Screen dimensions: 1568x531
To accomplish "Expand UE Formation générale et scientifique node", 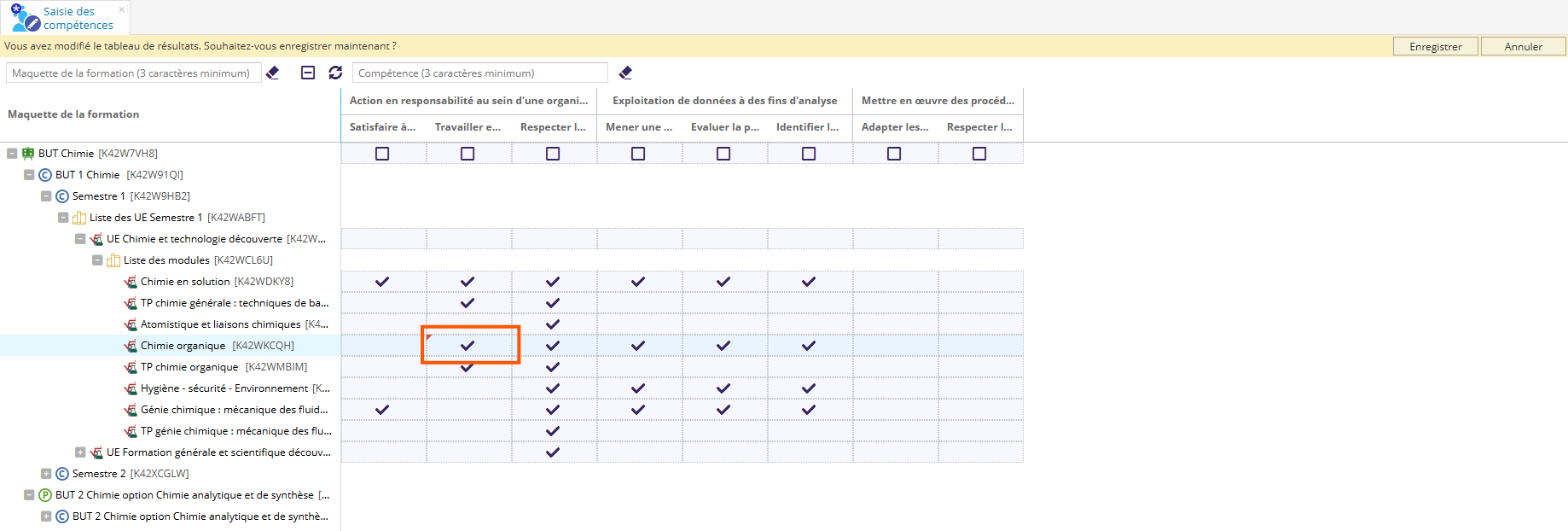I will coord(80,452).
